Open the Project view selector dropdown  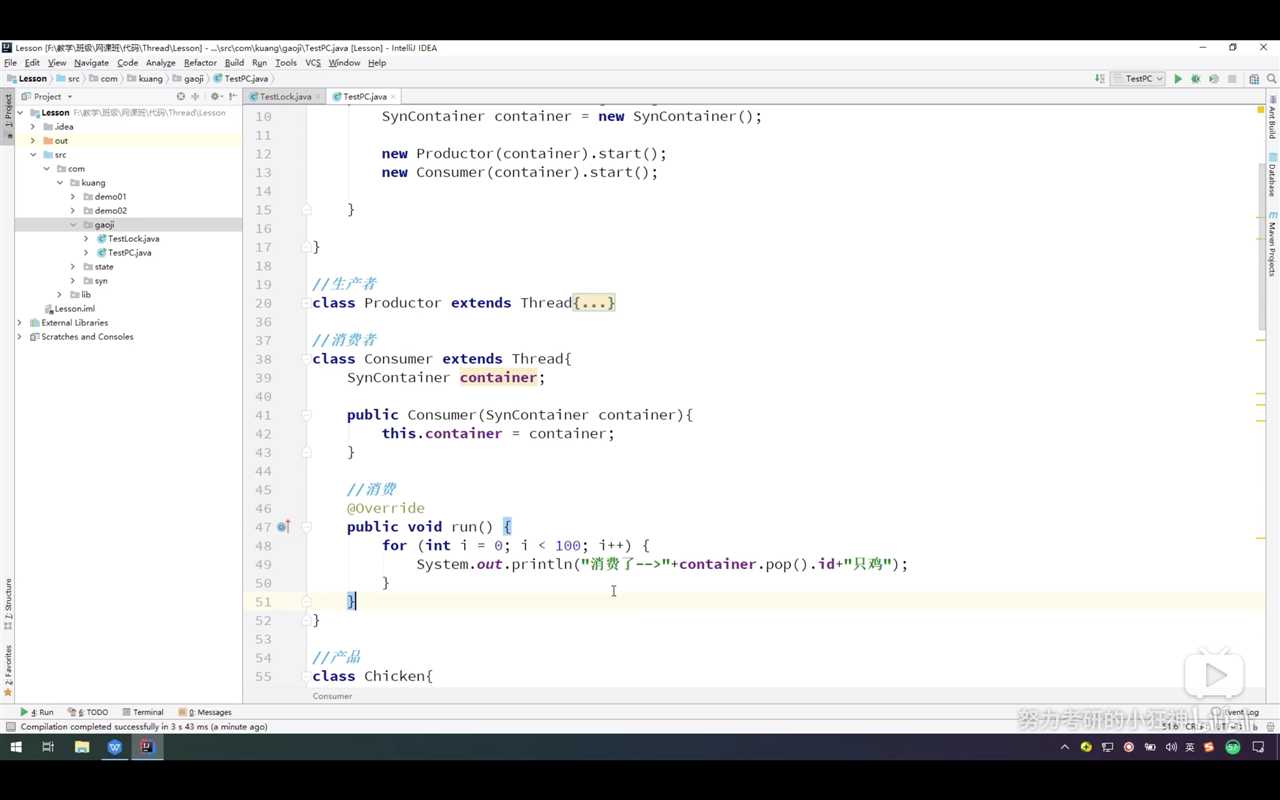click(x=47, y=97)
